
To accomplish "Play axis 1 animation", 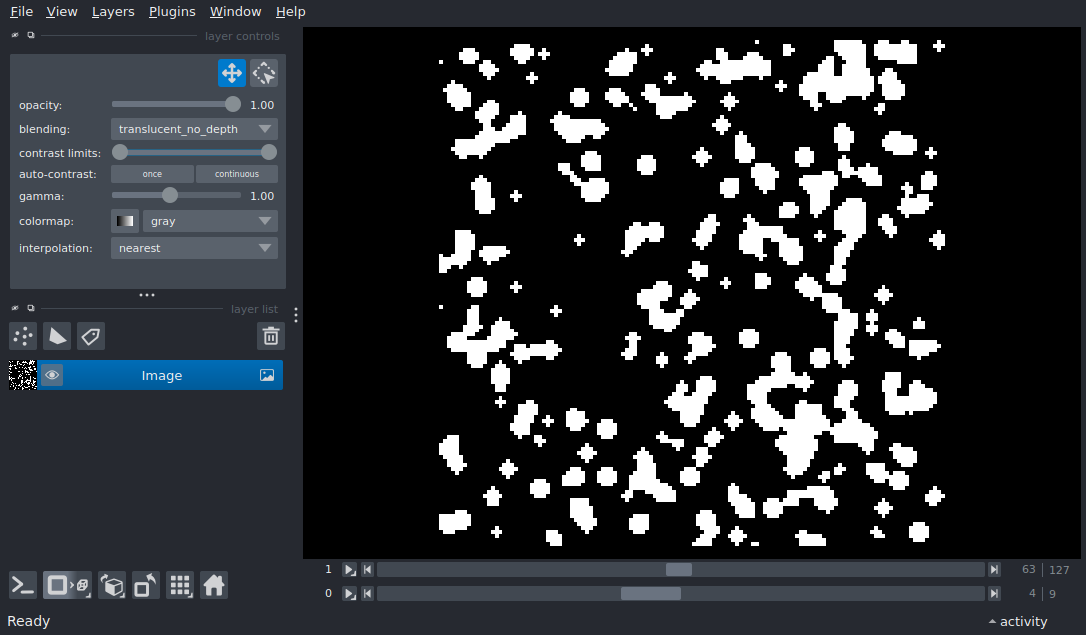I will (350, 570).
